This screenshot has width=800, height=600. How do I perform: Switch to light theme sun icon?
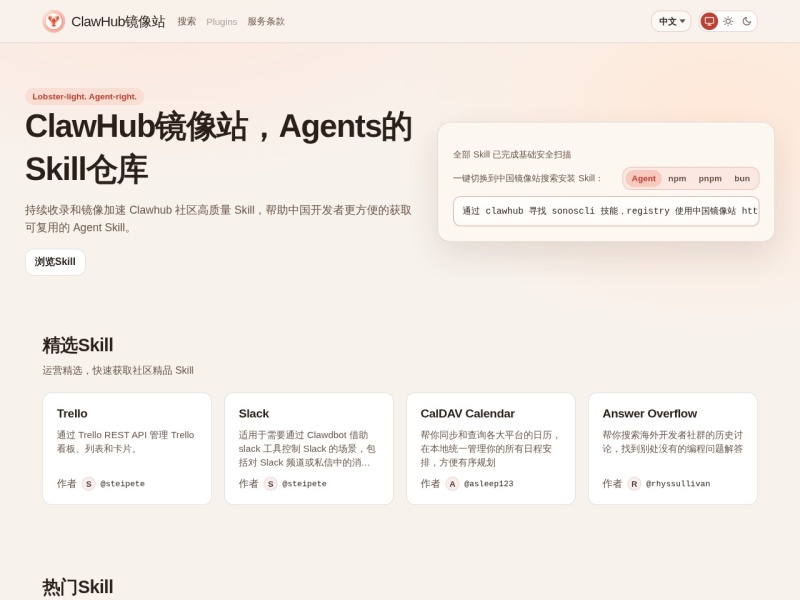click(728, 21)
